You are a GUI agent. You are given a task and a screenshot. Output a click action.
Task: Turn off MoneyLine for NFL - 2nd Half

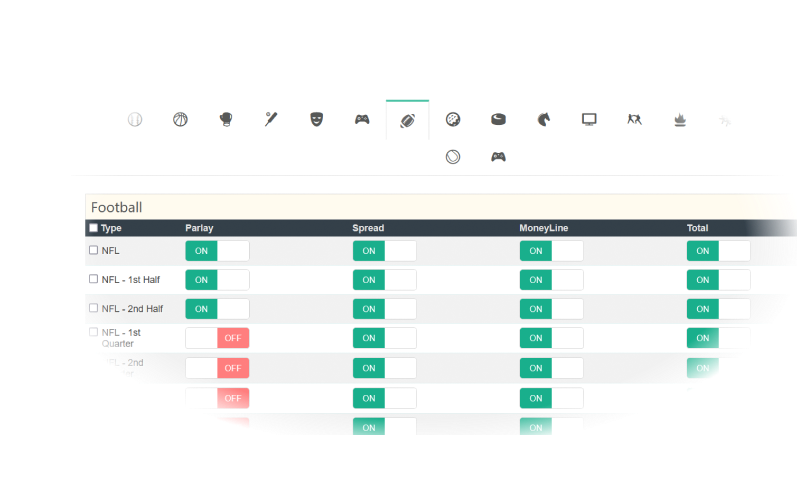[551, 309]
